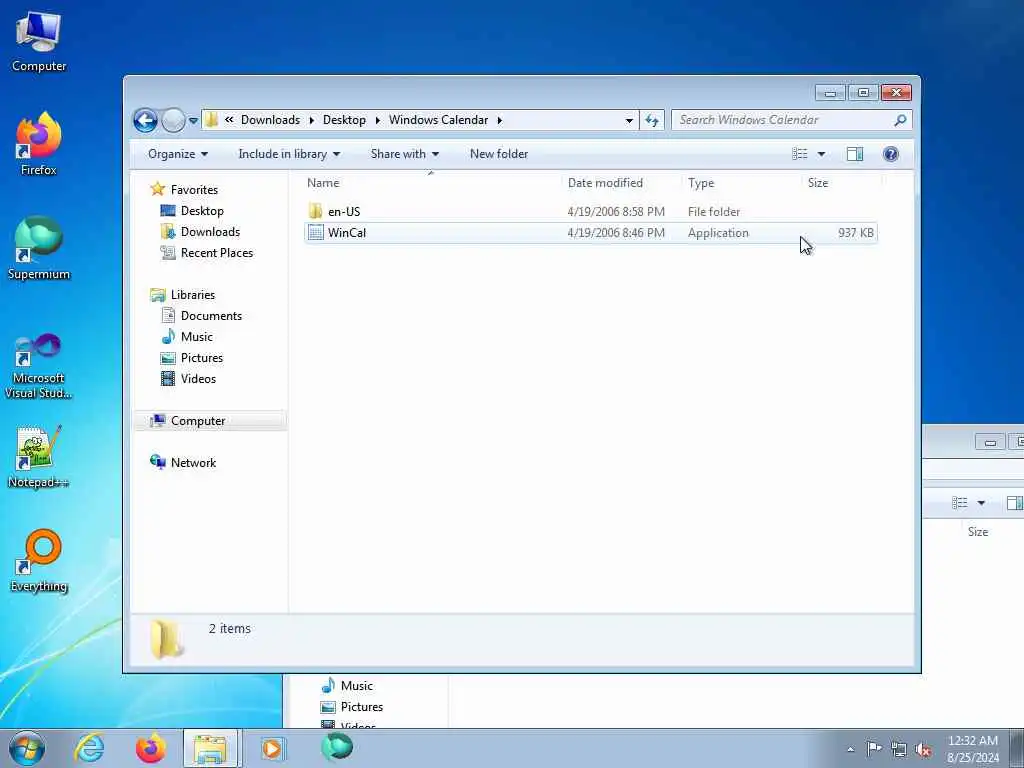Viewport: 1024px width, 768px height.
Task: Click the Action Center flag tray icon
Action: (x=874, y=749)
